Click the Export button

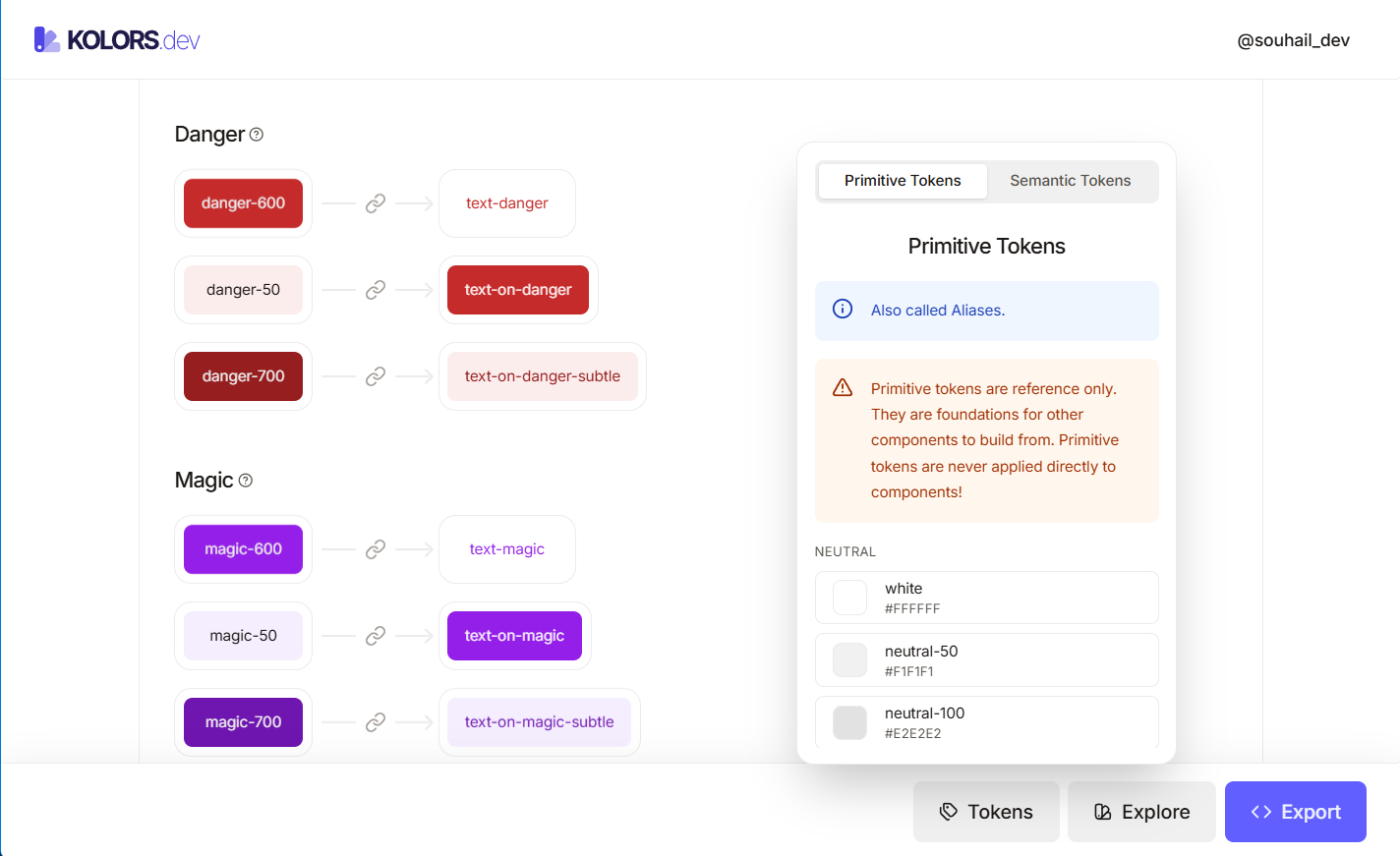point(1295,811)
